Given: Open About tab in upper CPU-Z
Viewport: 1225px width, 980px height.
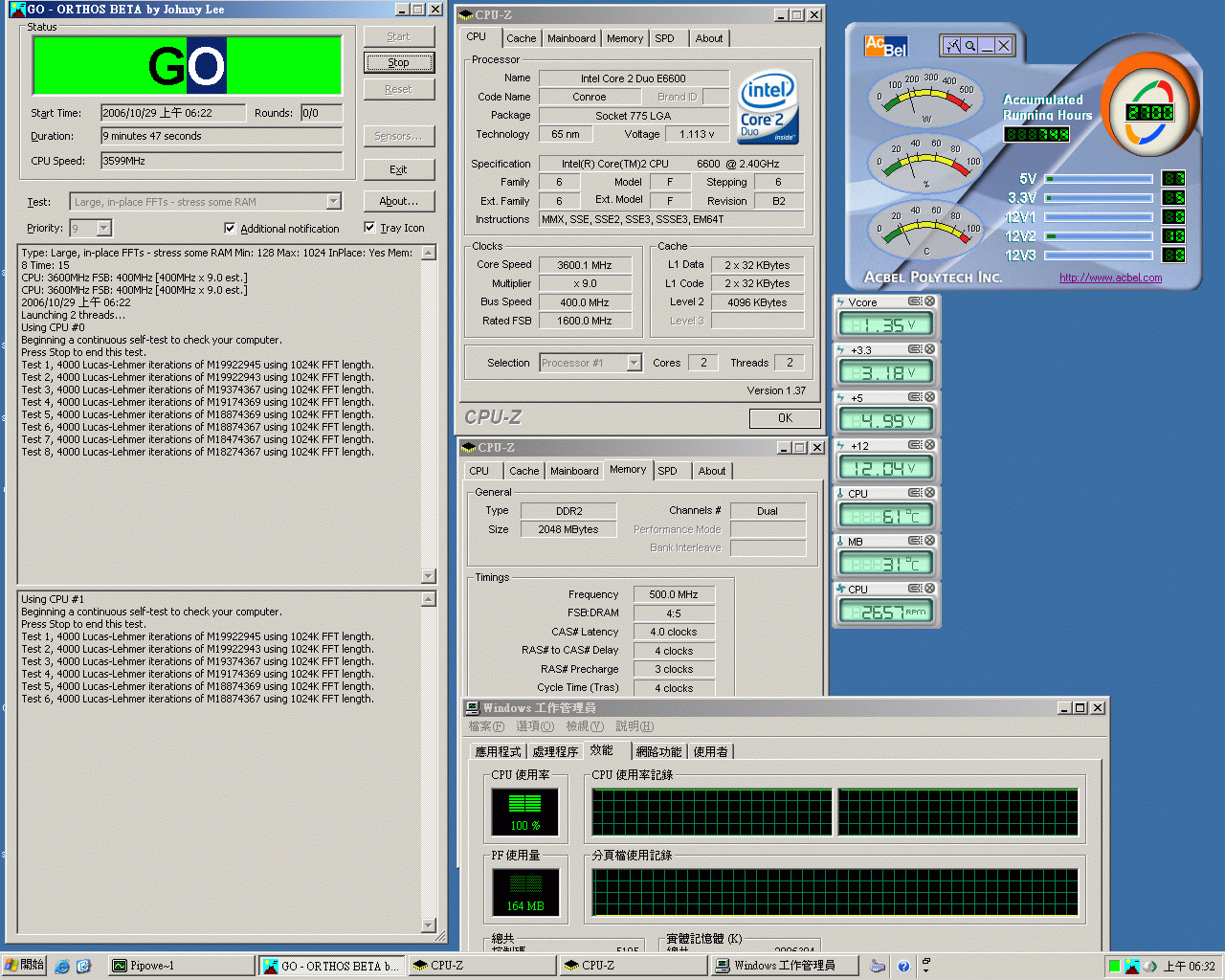Looking at the screenshot, I should click(709, 38).
